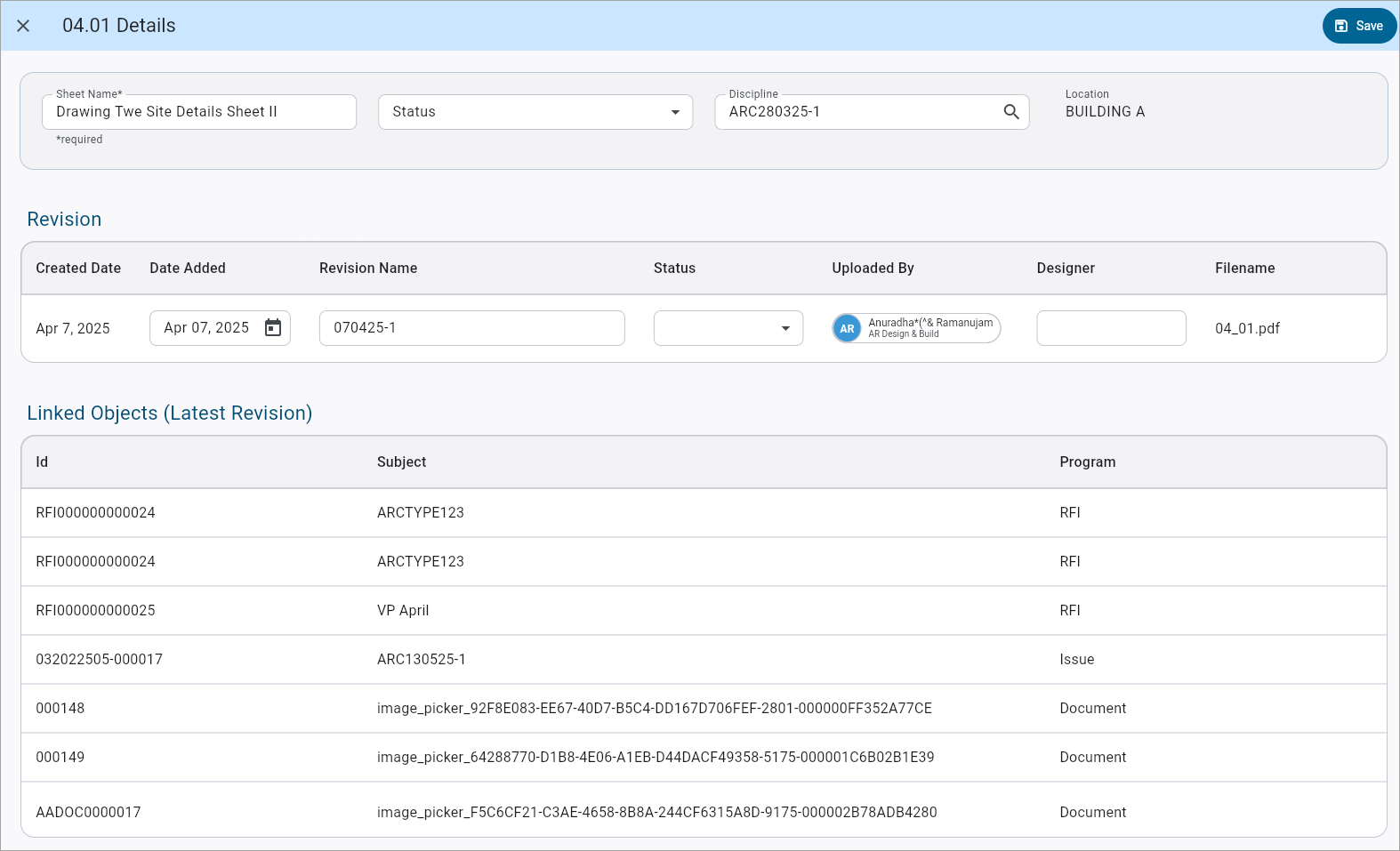Click the Anuradha Ramanujam uploader chip

[916, 328]
